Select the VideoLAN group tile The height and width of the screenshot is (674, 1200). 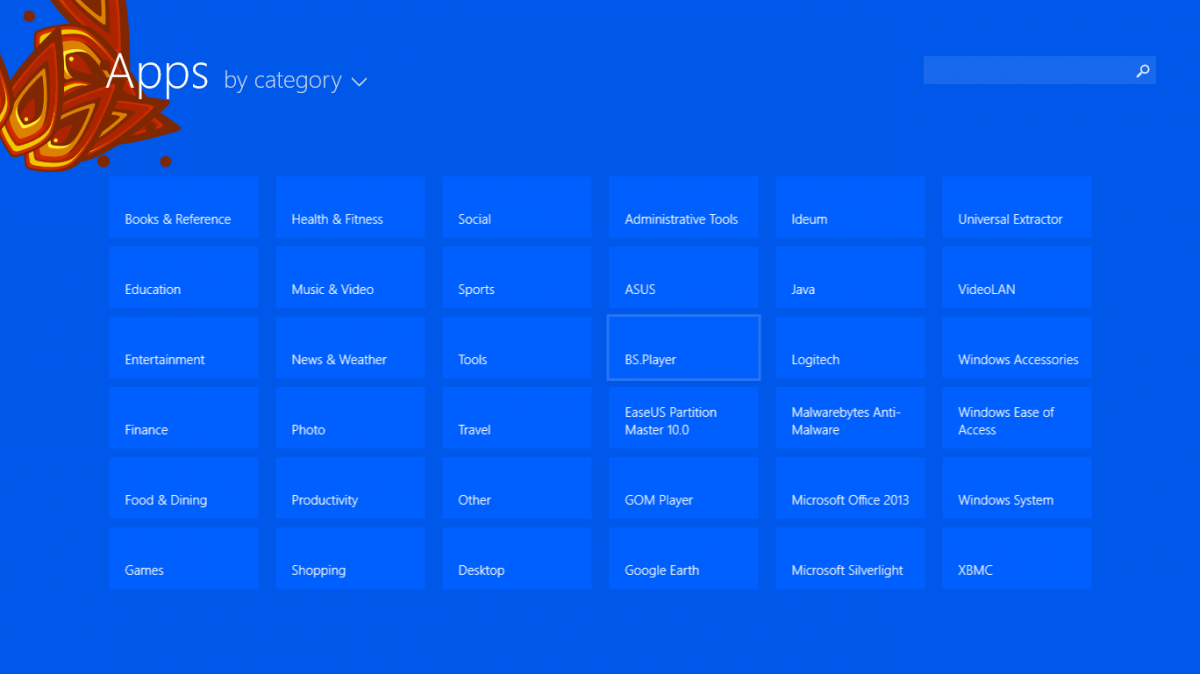[x=1017, y=277]
